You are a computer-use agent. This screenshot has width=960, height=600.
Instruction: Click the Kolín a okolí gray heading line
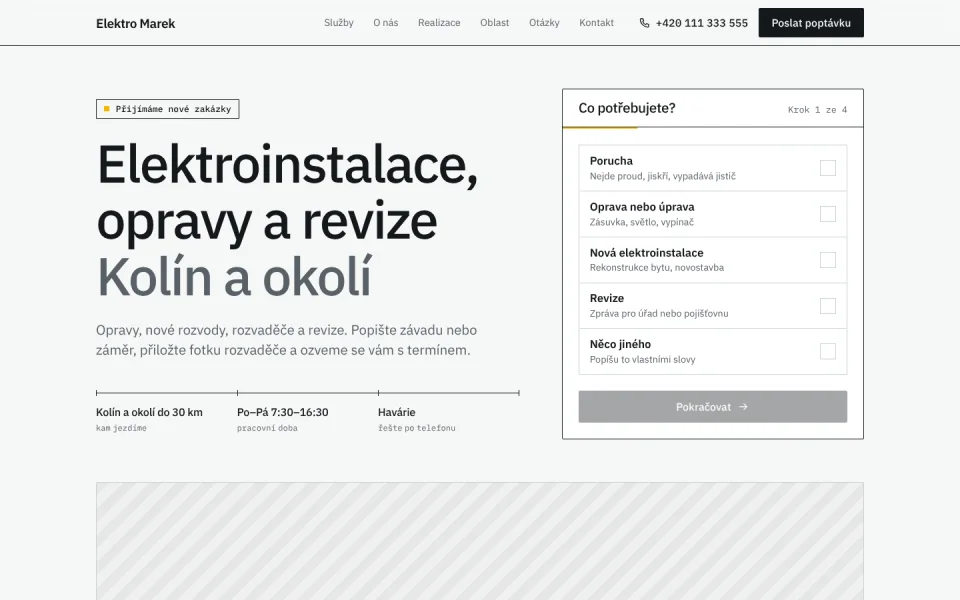(x=234, y=277)
